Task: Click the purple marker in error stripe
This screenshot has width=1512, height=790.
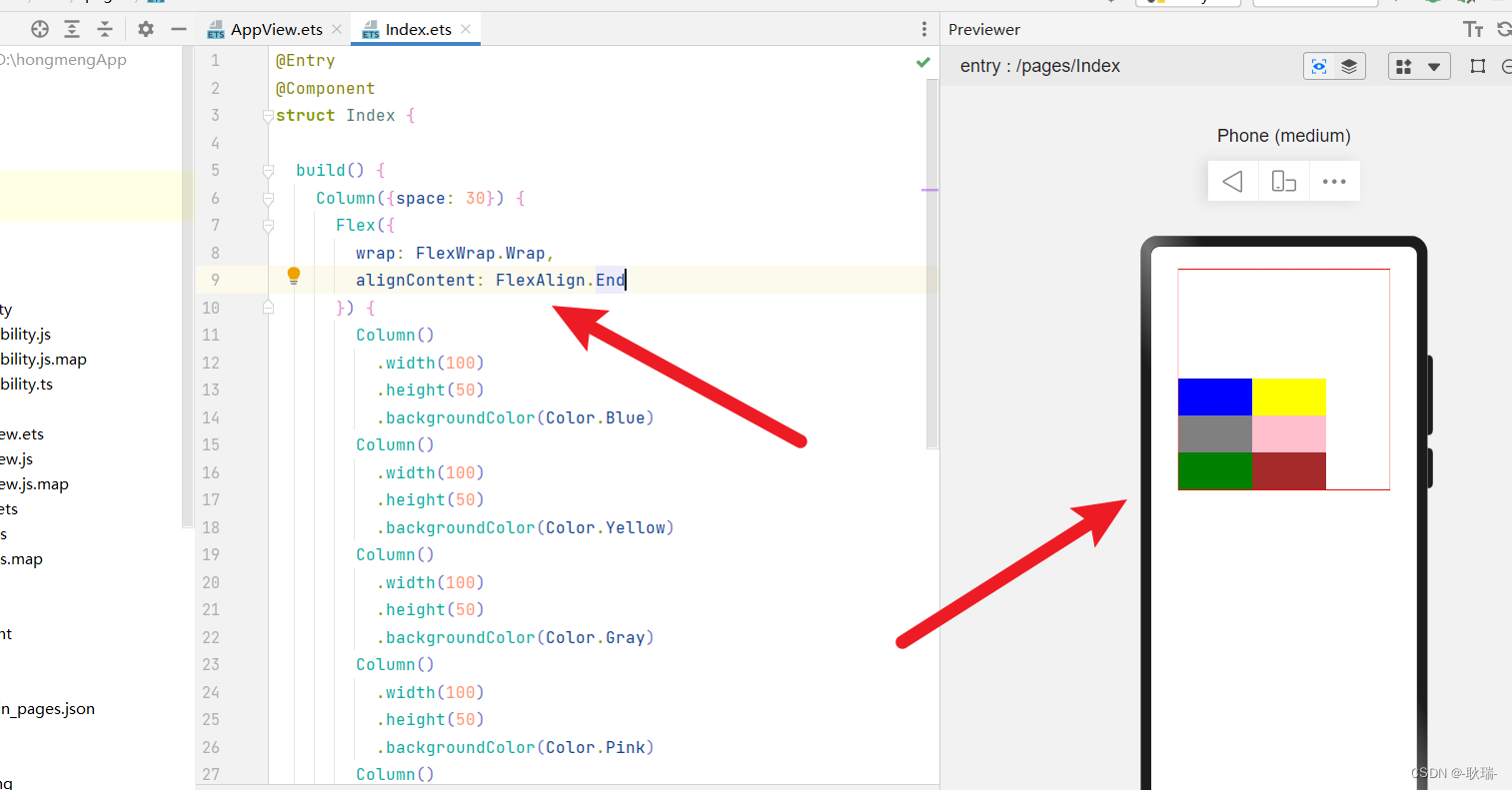Action: pyautogui.click(x=930, y=190)
